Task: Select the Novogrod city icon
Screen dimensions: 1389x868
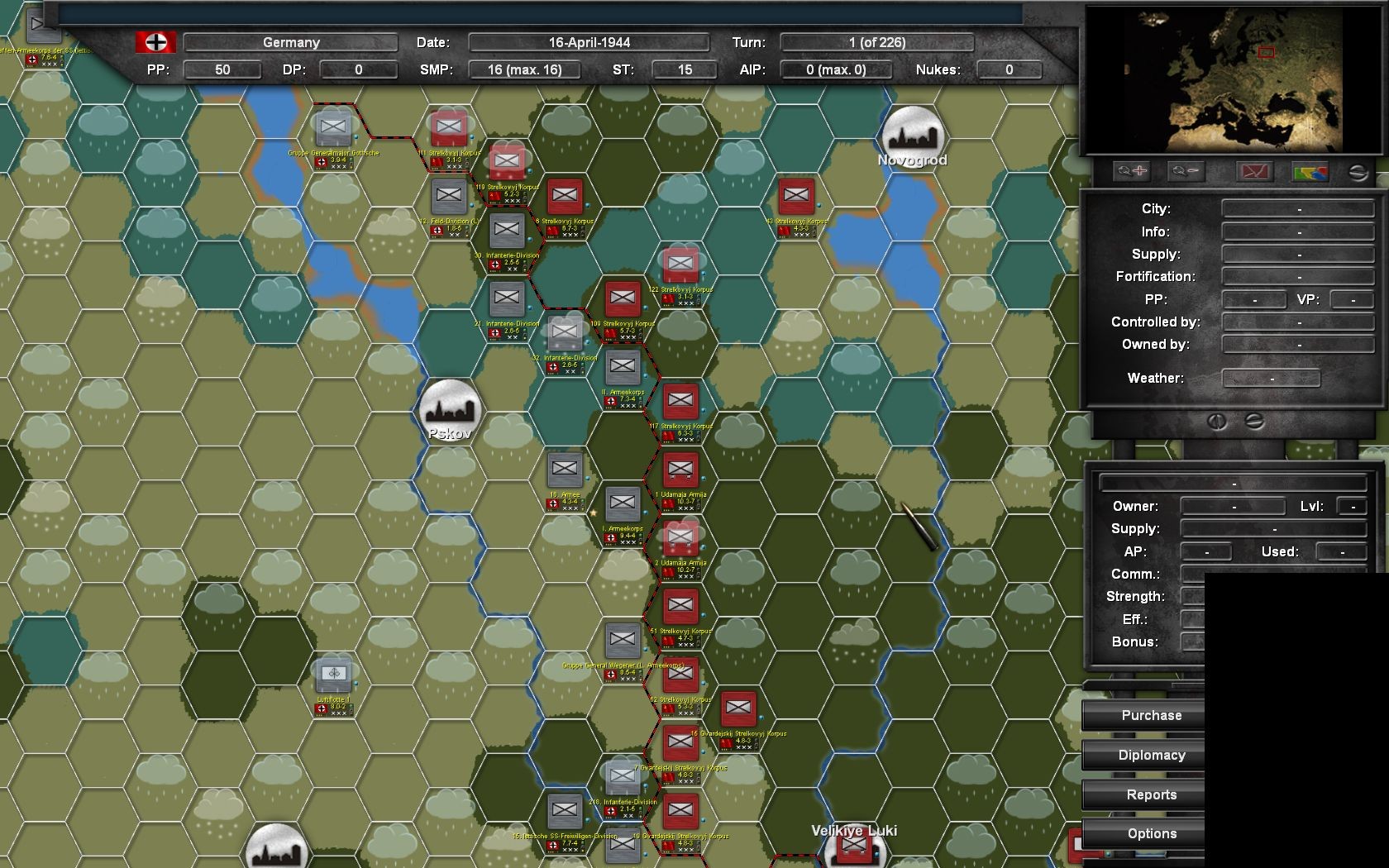Action: click(x=913, y=132)
